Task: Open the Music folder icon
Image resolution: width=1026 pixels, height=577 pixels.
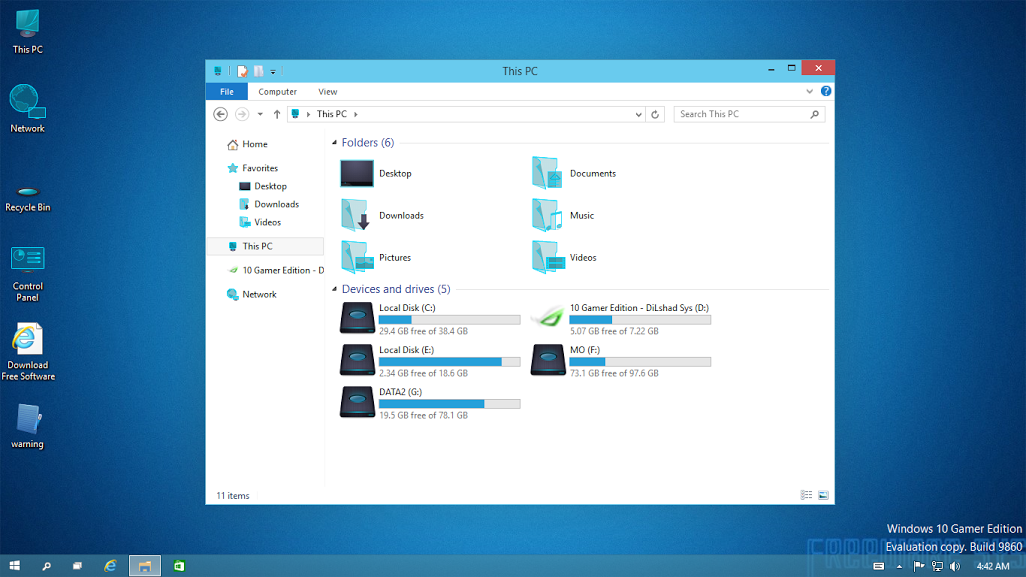Action: [x=547, y=215]
